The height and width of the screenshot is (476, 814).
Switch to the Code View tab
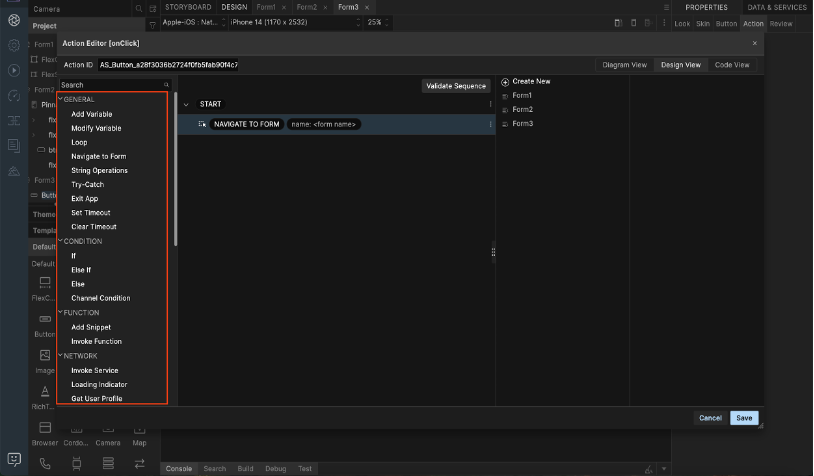pyautogui.click(x=731, y=65)
